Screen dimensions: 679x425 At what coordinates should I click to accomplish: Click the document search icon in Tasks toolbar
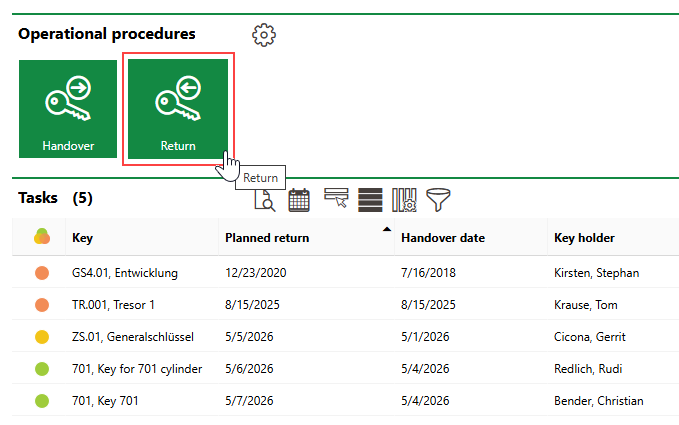tap(265, 200)
